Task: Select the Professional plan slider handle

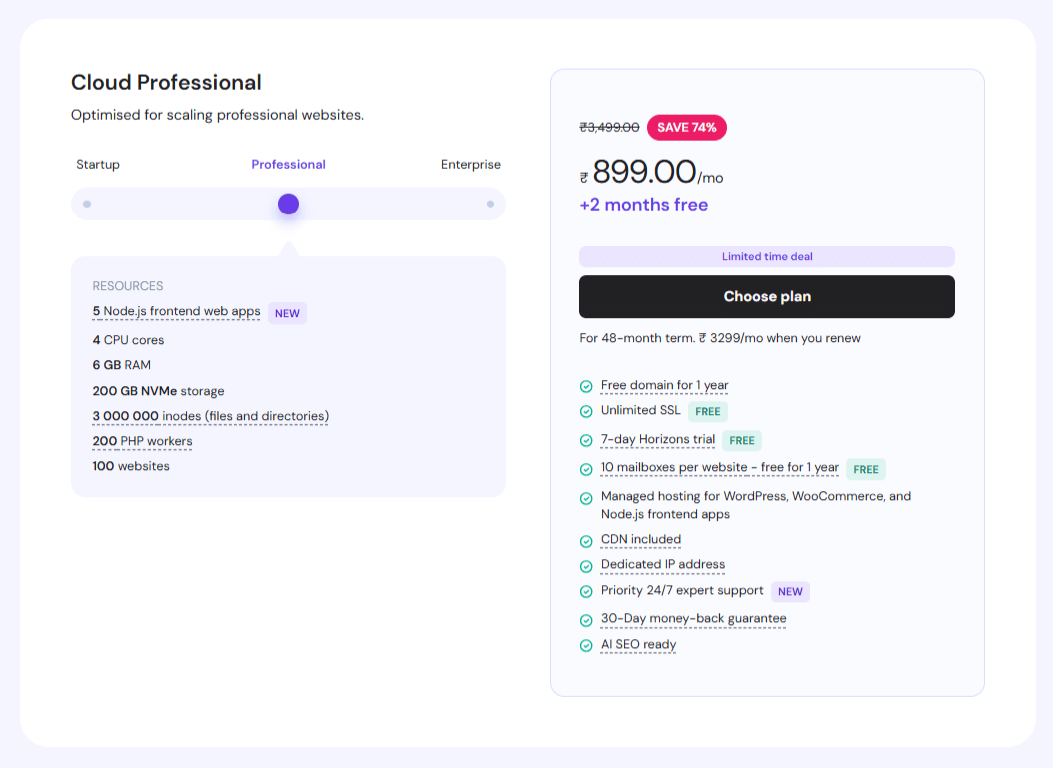Action: [x=288, y=203]
